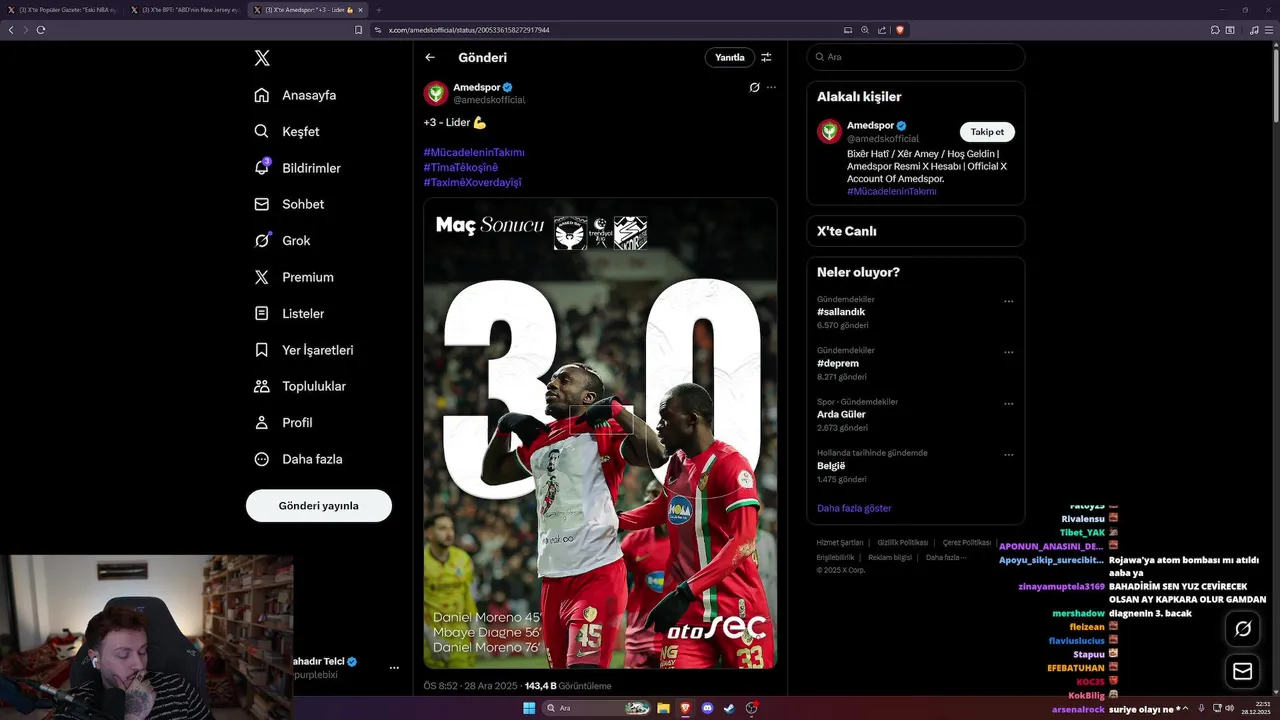This screenshot has height=720, width=1280.
Task: Open the 3-0 match result image
Action: 600,433
